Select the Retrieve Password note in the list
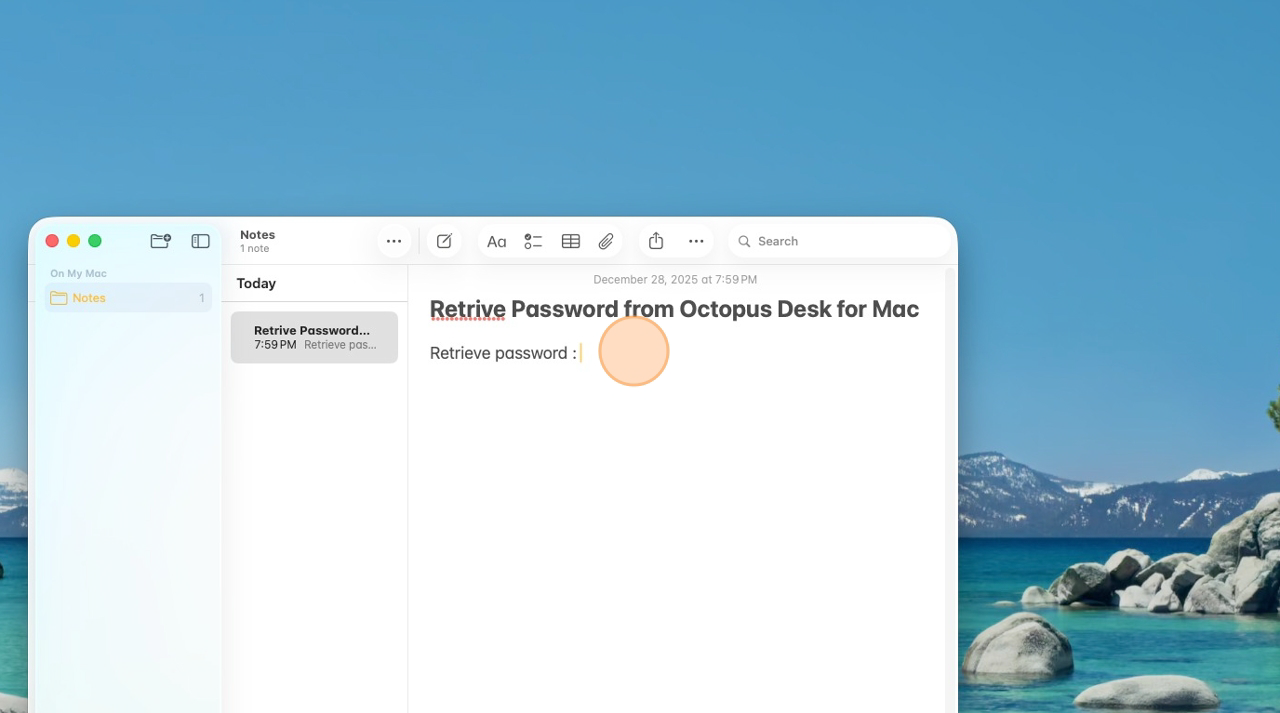This screenshot has width=1280, height=713. (x=314, y=337)
